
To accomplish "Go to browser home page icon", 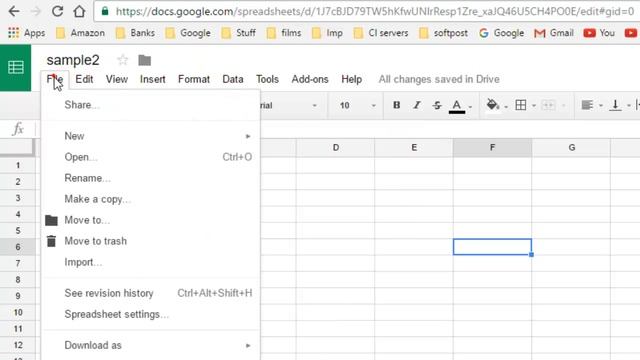I will (79, 11).
